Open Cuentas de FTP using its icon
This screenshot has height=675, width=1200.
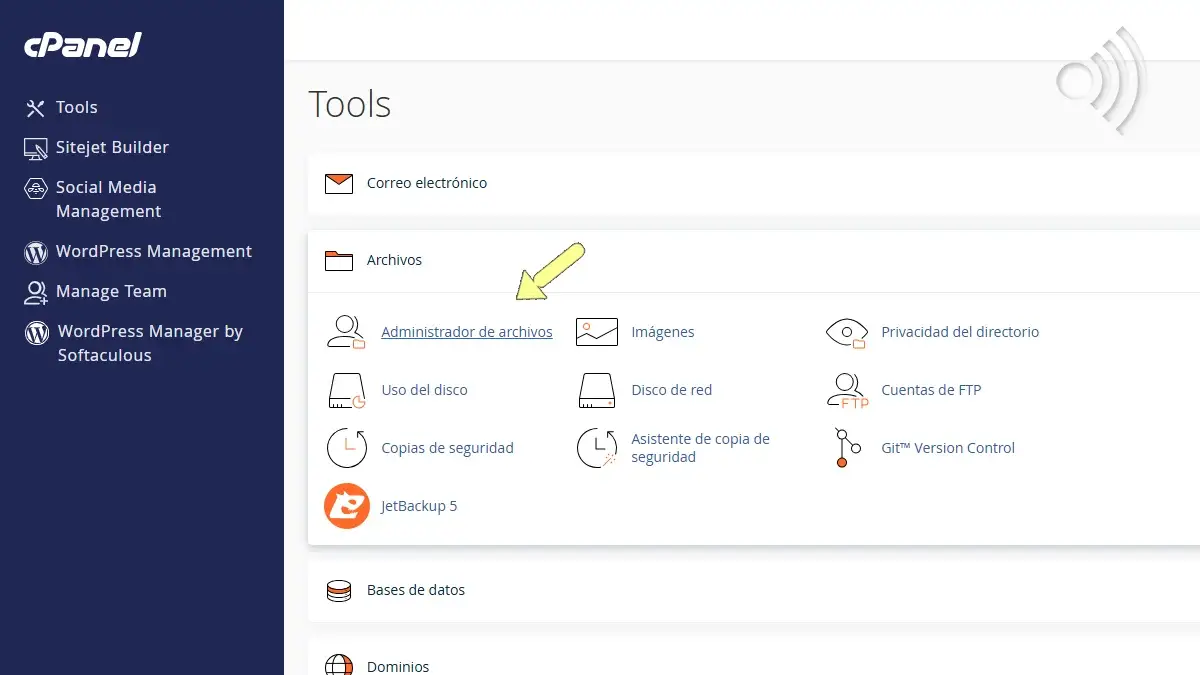(846, 390)
